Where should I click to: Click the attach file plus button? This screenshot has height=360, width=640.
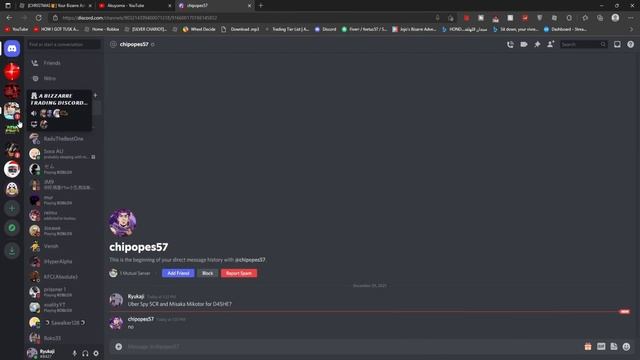118,347
